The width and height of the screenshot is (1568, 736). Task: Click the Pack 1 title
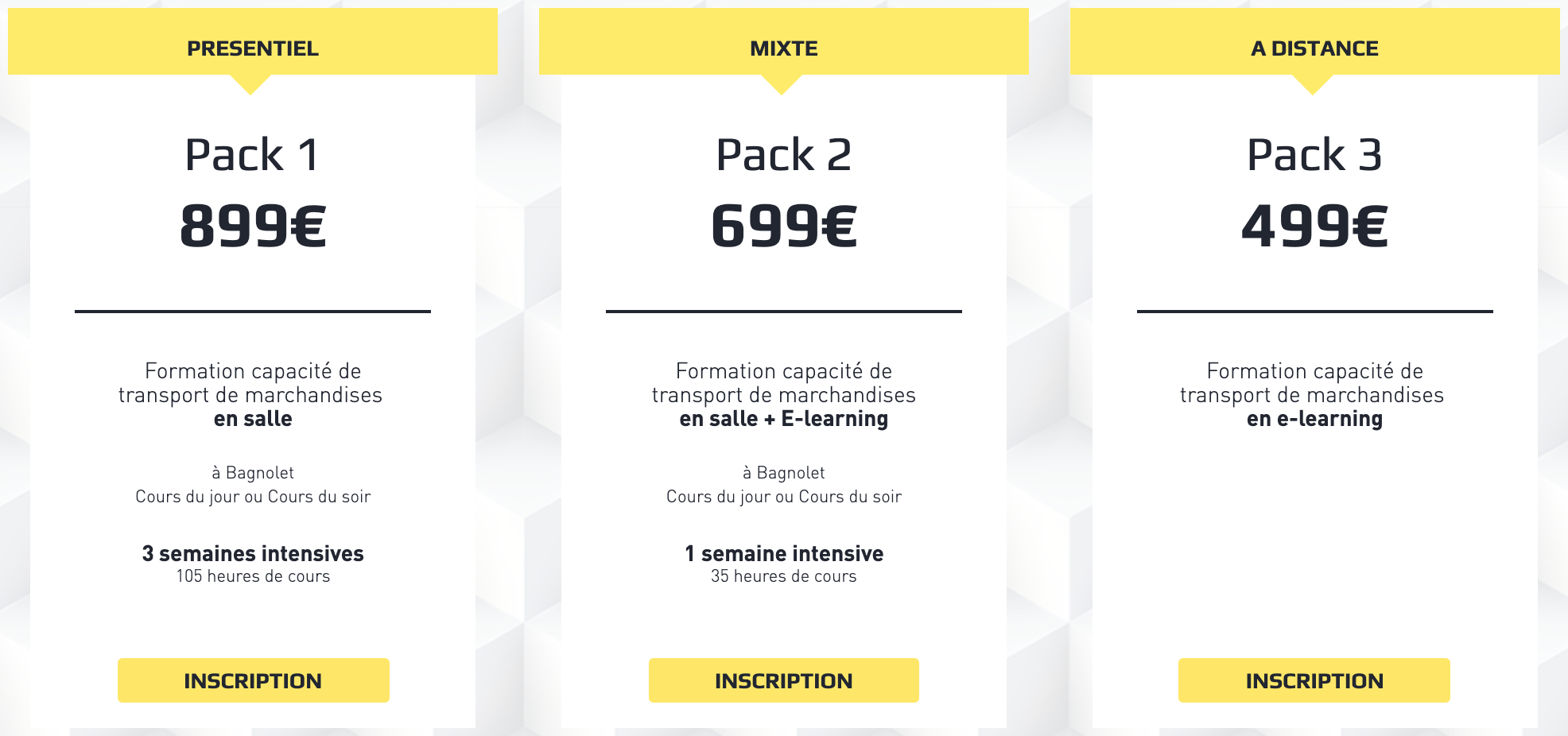[x=253, y=155]
